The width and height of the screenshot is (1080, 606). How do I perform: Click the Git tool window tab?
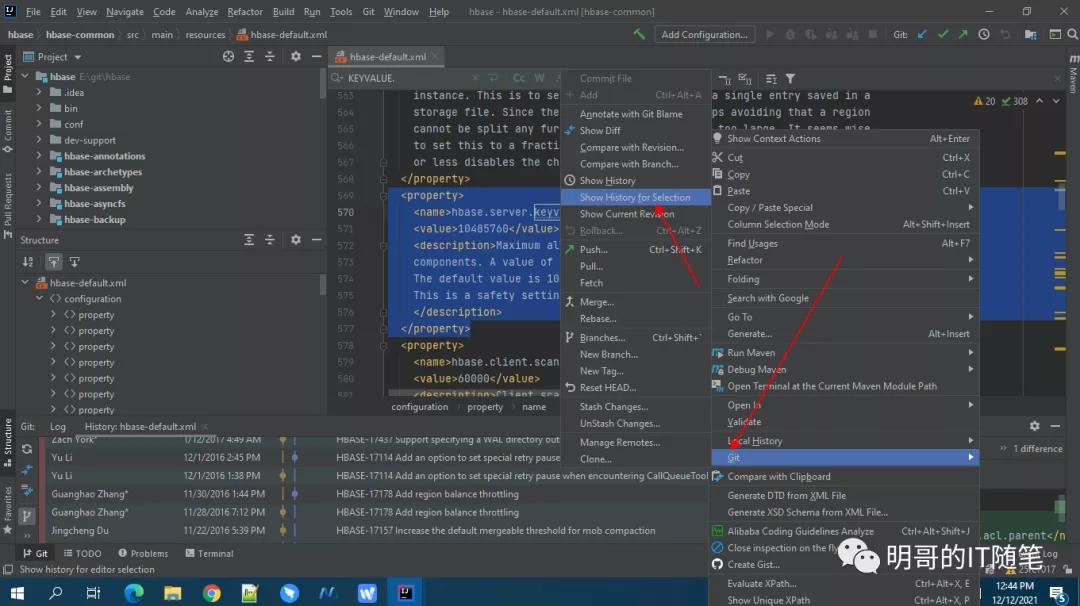[x=35, y=553]
